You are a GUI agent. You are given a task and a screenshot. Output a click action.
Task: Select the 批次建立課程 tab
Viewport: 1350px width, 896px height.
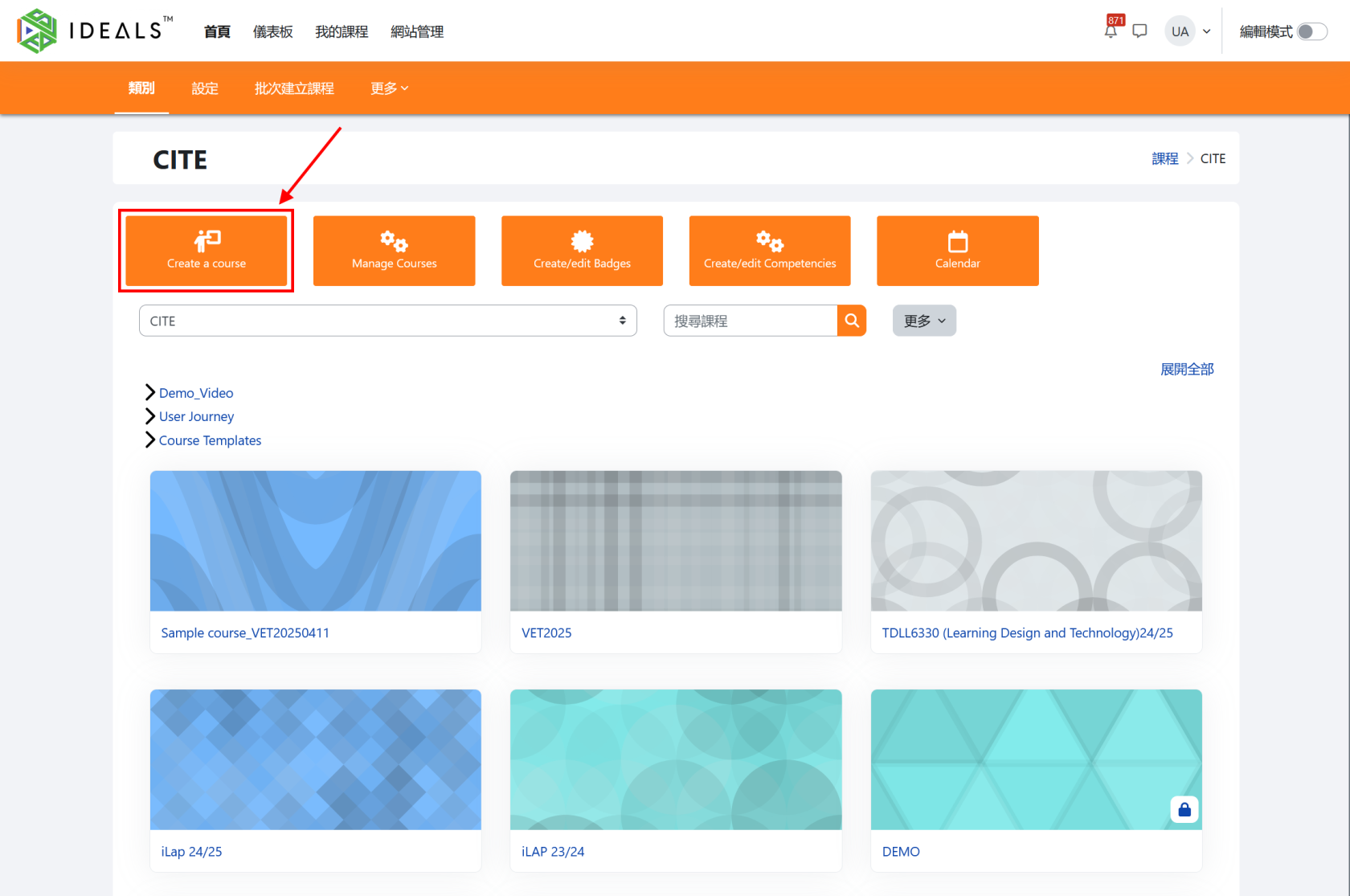tap(294, 88)
